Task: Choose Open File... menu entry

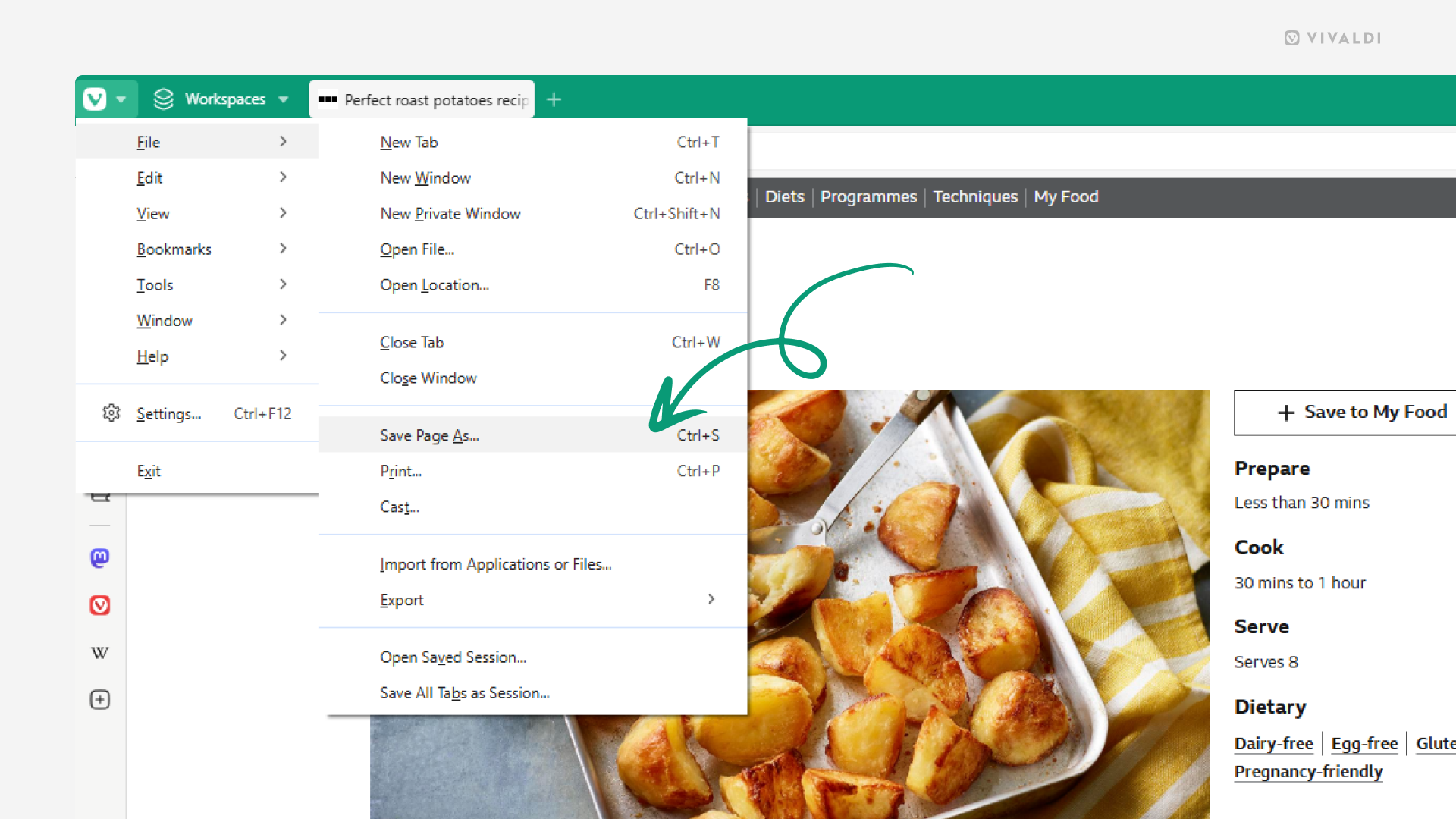Action: pyautogui.click(x=533, y=249)
